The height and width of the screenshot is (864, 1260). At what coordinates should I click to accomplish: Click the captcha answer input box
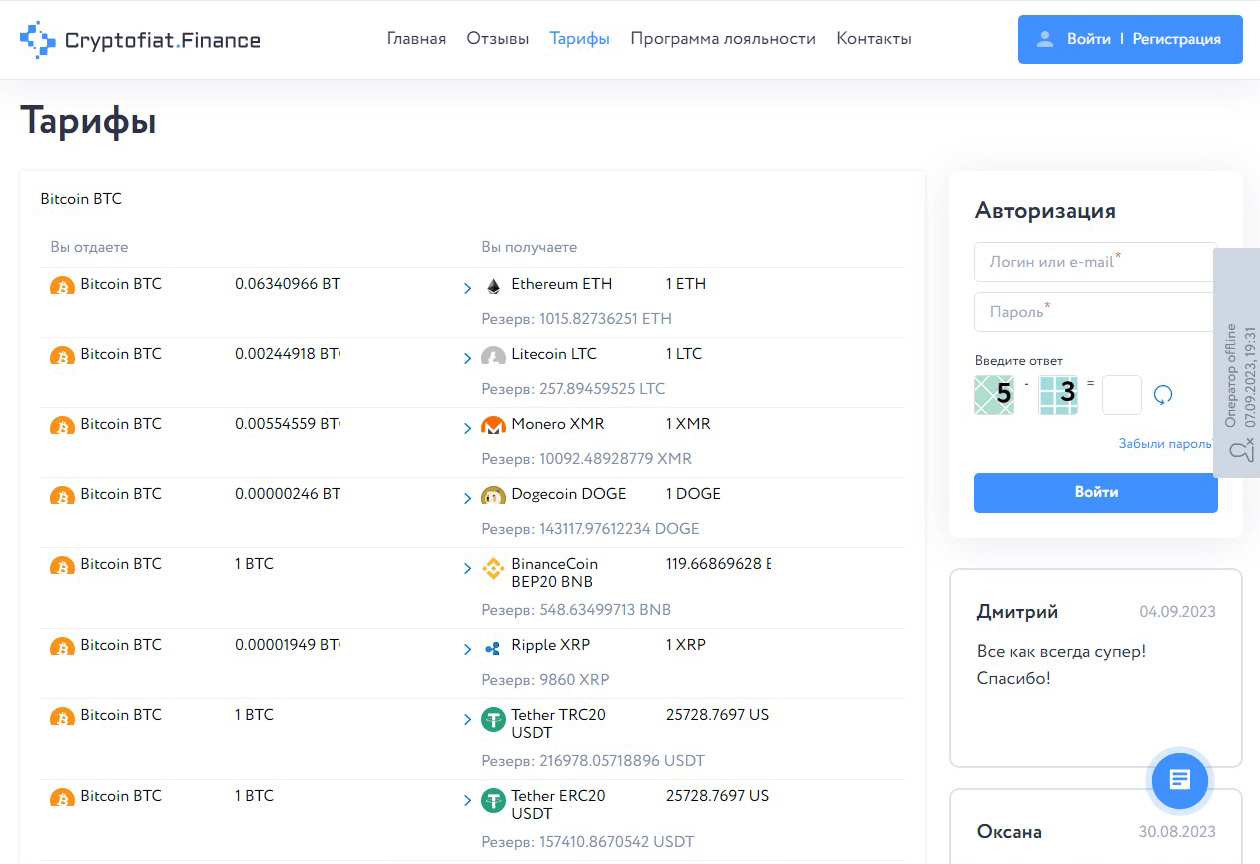(x=1122, y=395)
